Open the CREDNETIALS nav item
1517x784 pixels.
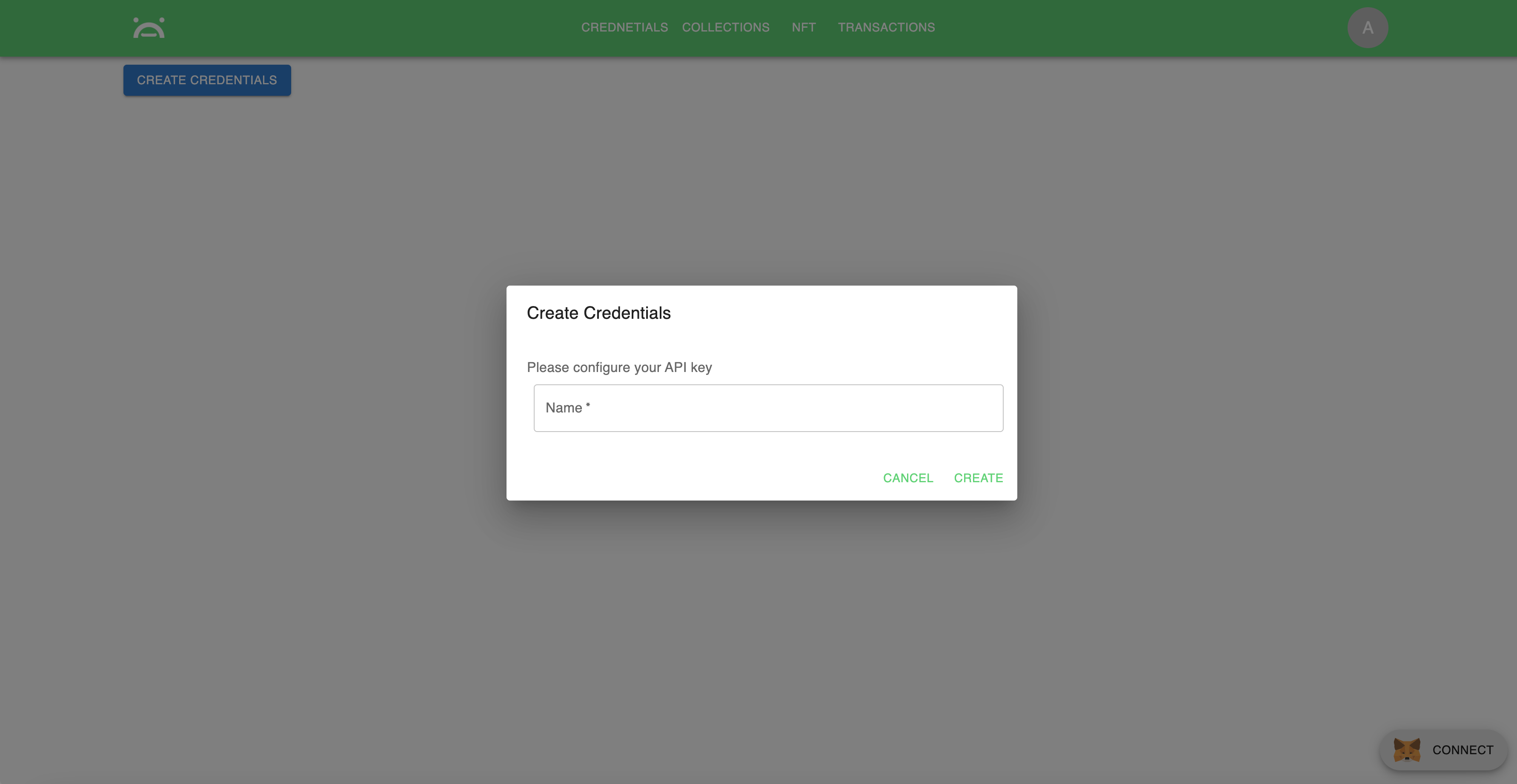[624, 28]
